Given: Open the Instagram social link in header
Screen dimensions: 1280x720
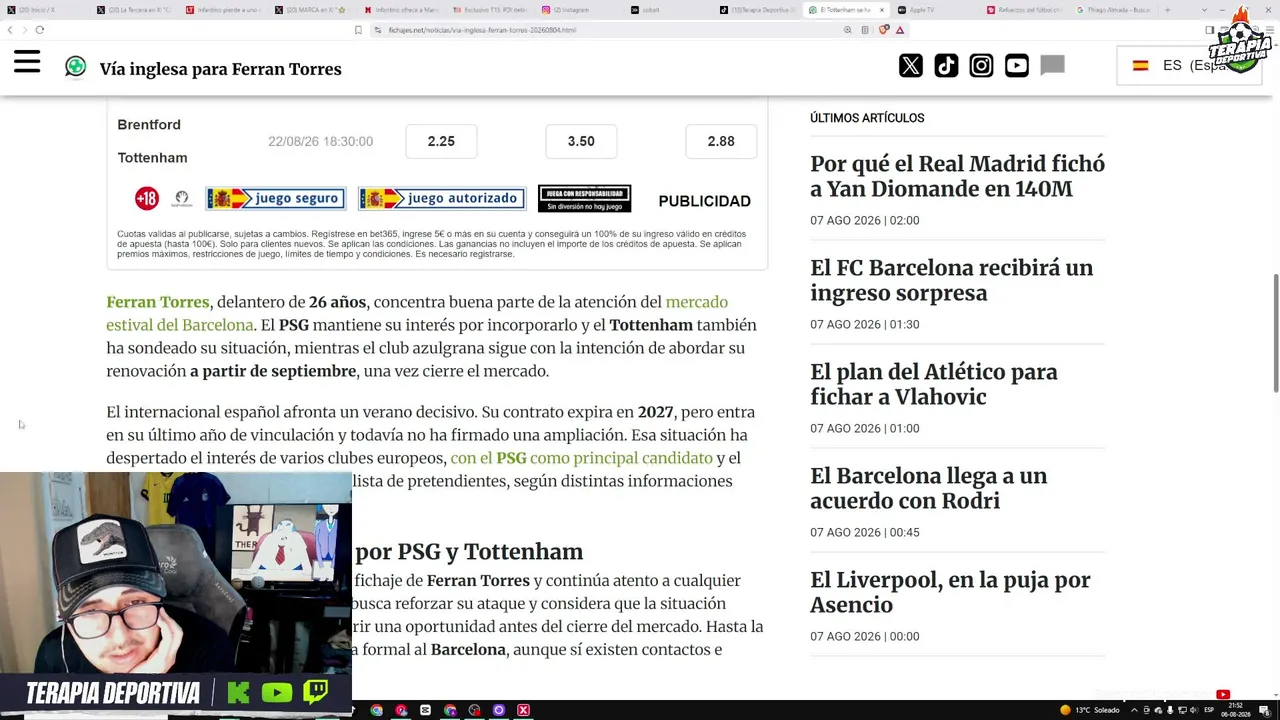Looking at the screenshot, I should (981, 66).
